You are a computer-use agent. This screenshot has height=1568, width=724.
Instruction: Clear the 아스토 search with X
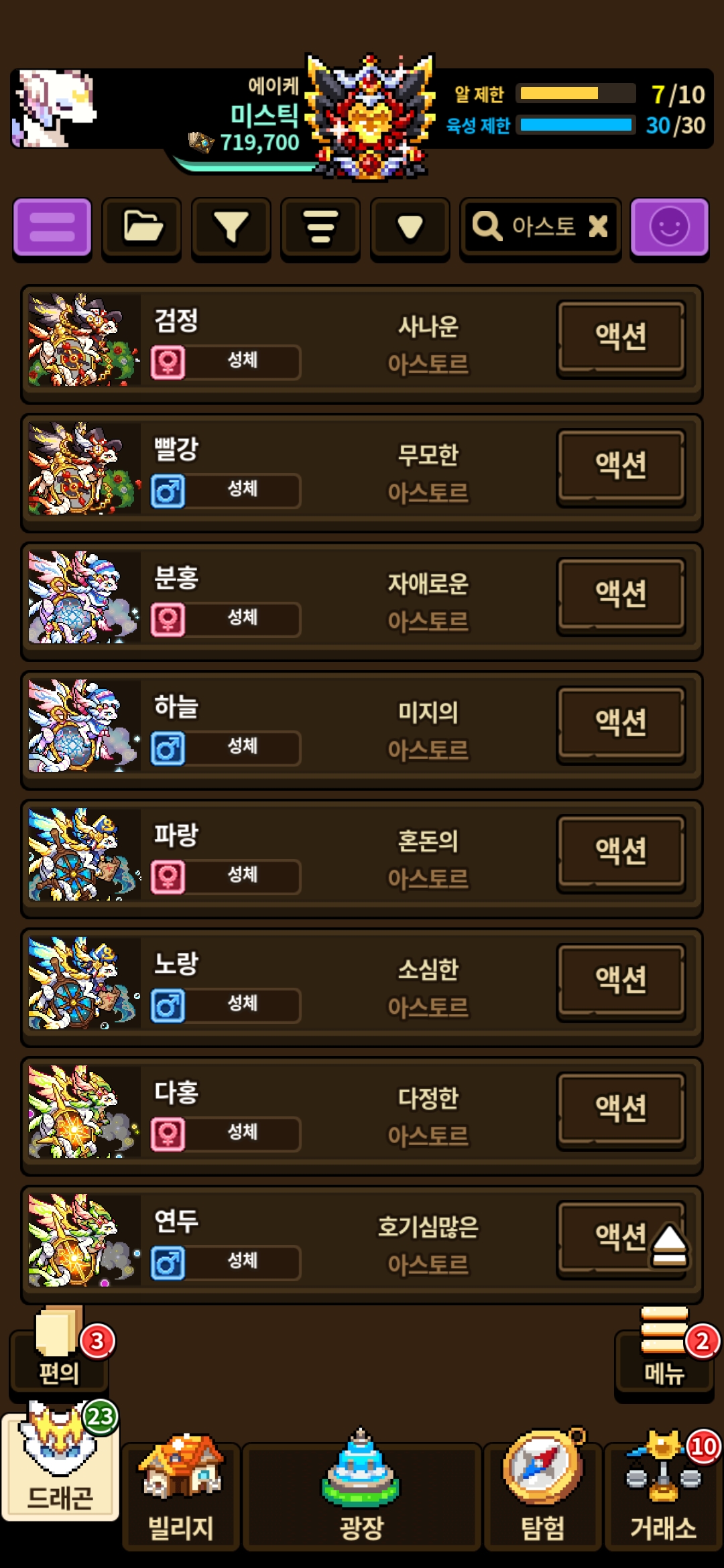point(598,226)
